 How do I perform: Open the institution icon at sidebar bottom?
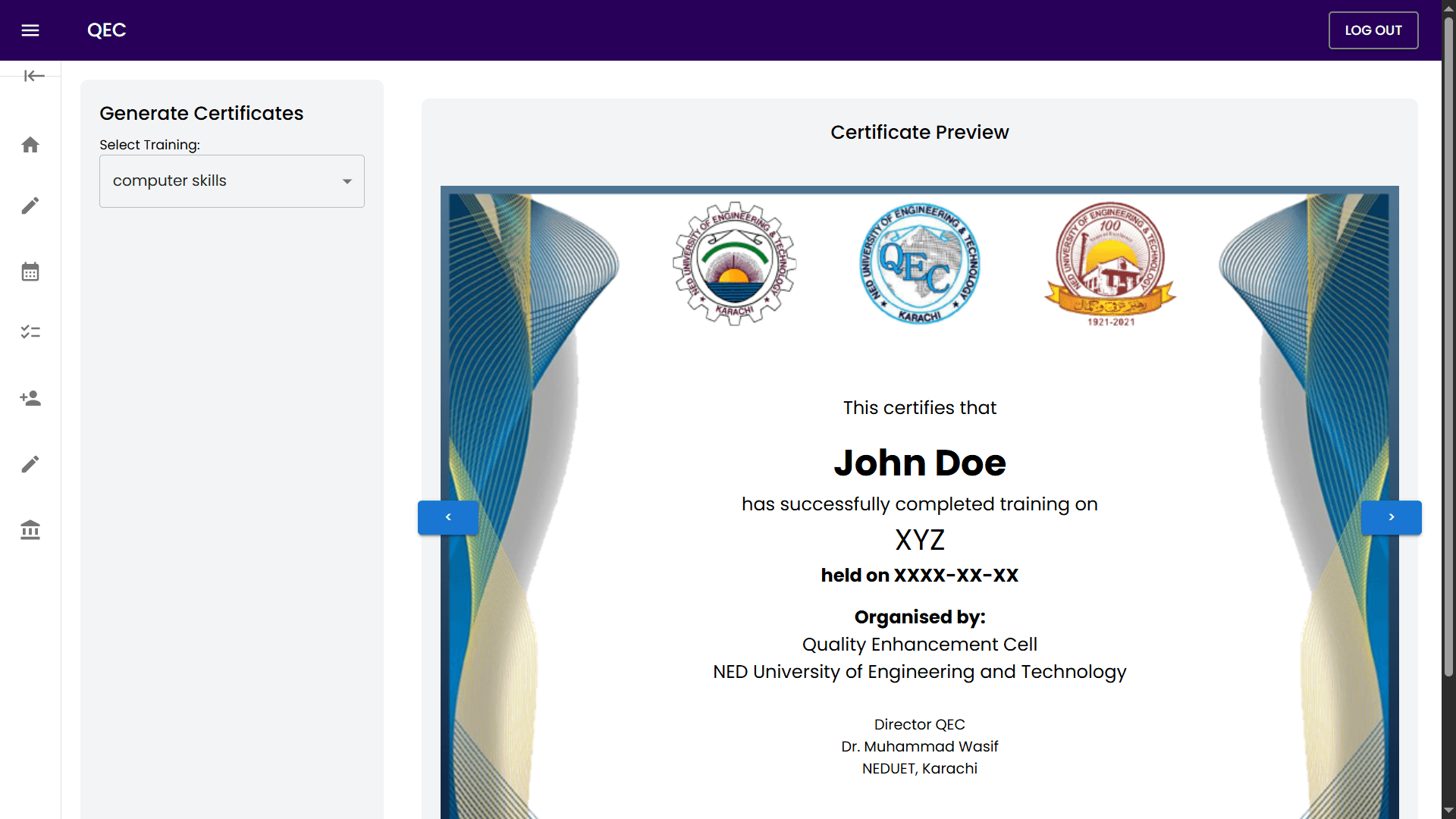point(30,529)
